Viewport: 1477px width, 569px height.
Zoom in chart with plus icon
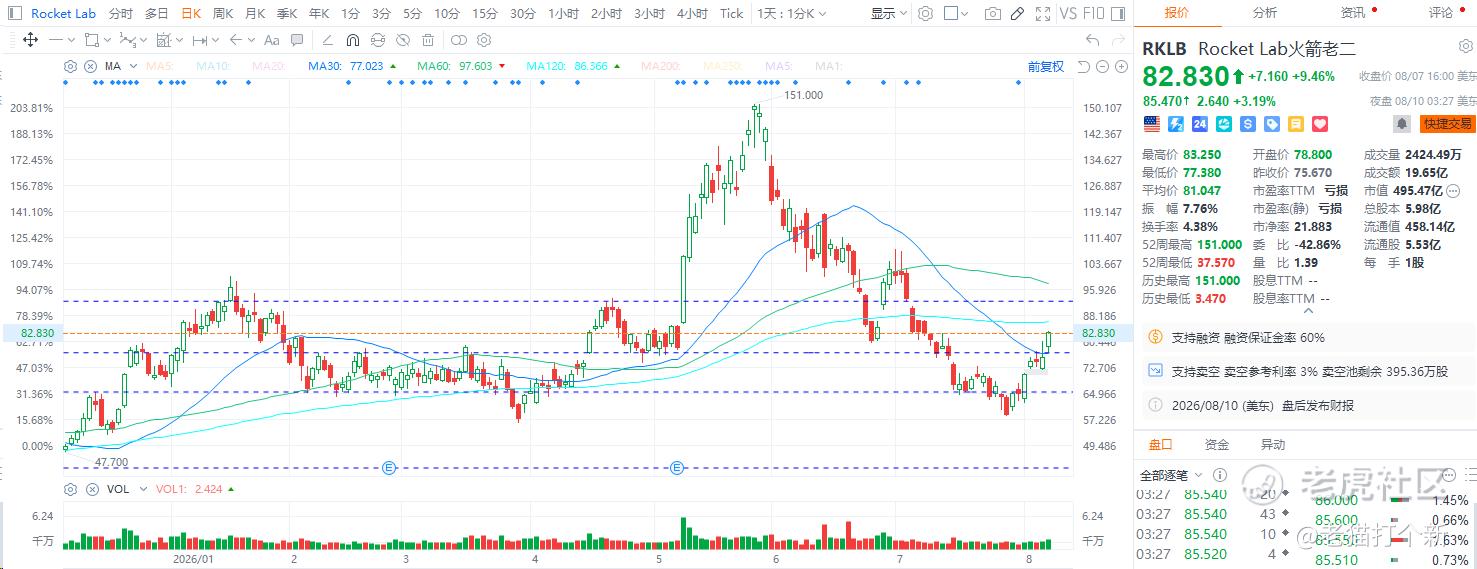pos(1121,66)
